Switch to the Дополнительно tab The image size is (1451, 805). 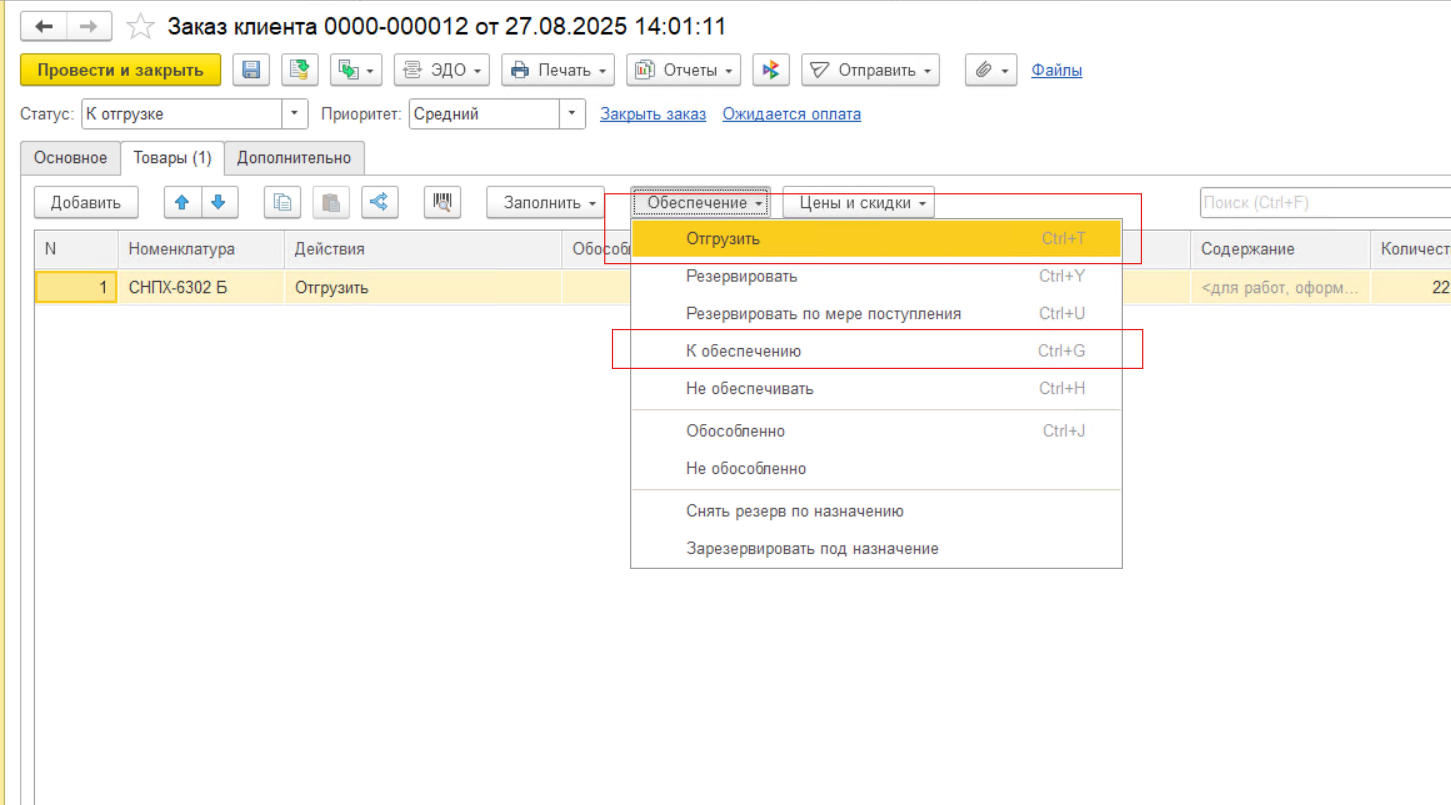point(294,158)
